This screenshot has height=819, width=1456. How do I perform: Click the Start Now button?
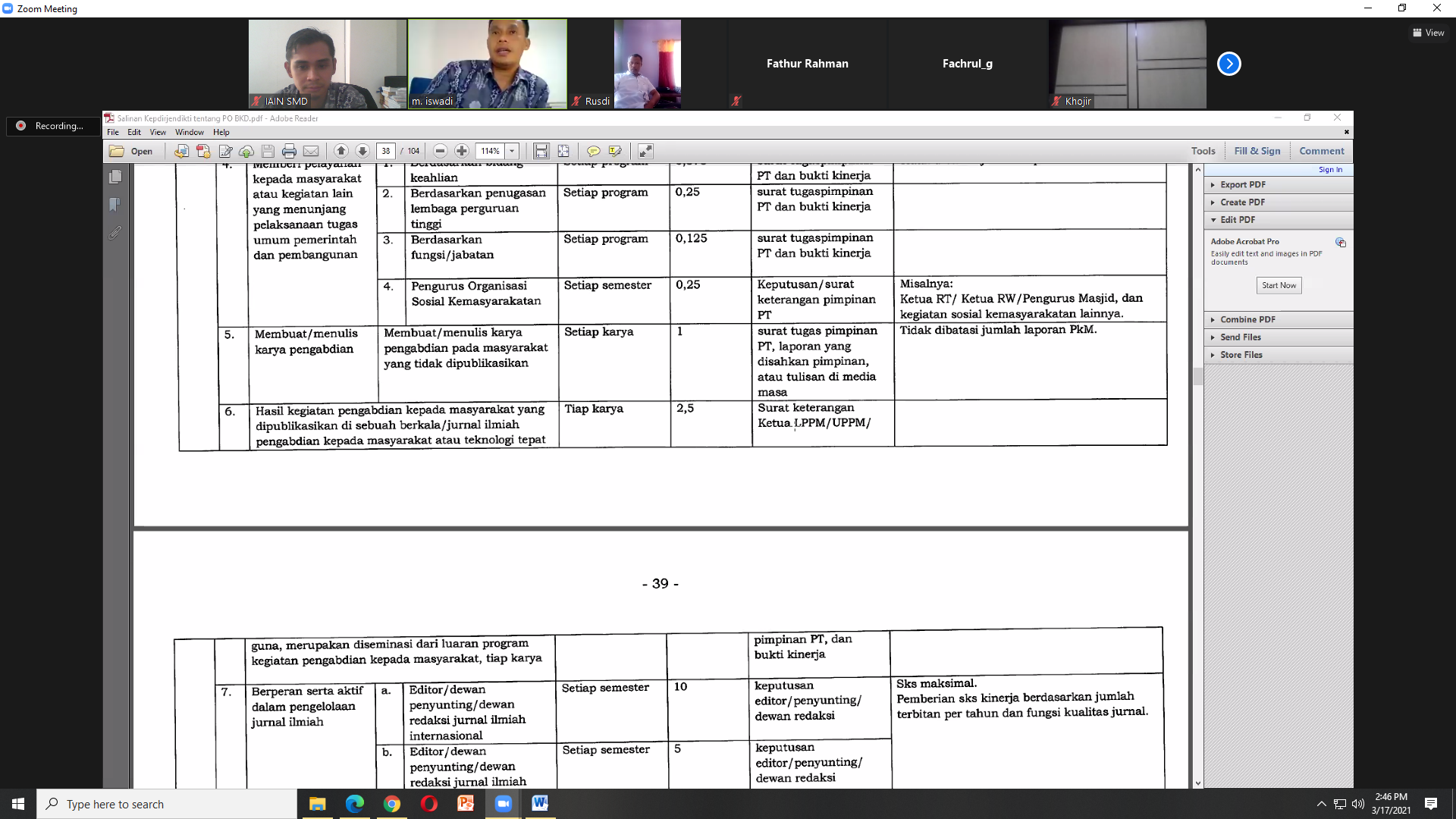[1279, 285]
